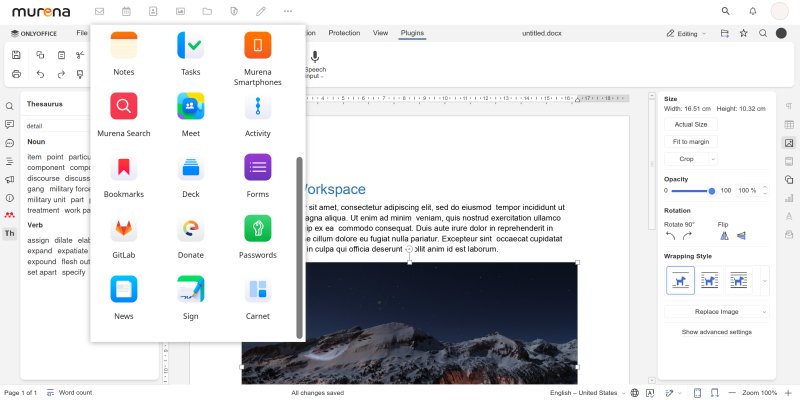This screenshot has height=400, width=800.
Task: Open notifications bell in top bar
Action: (x=753, y=11)
